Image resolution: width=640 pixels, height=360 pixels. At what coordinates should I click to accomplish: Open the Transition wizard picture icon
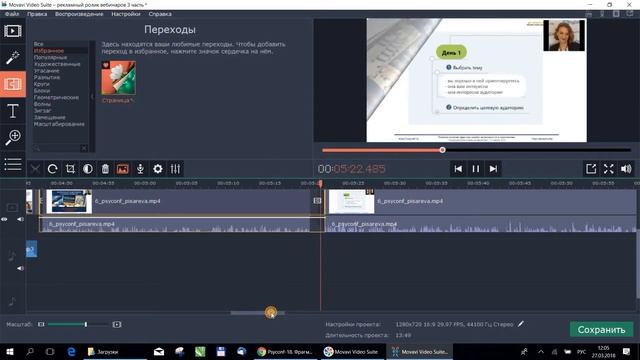pos(122,169)
